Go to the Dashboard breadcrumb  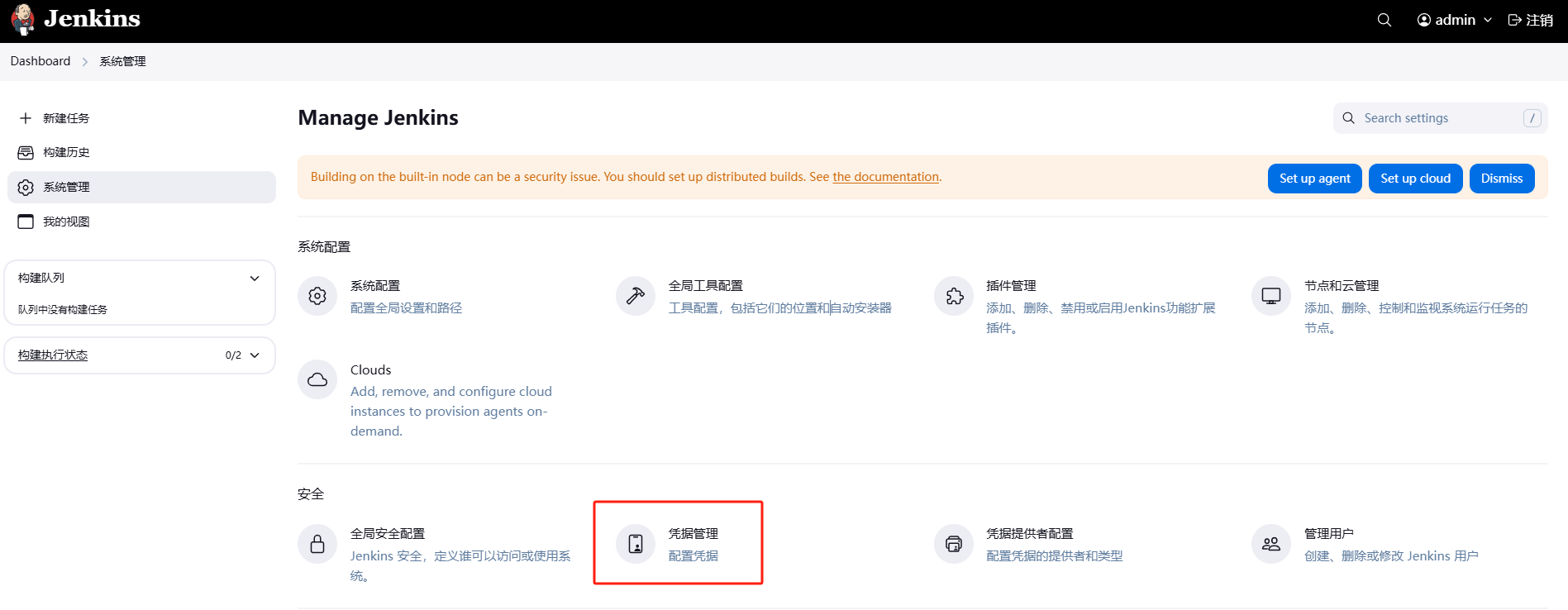(x=41, y=61)
